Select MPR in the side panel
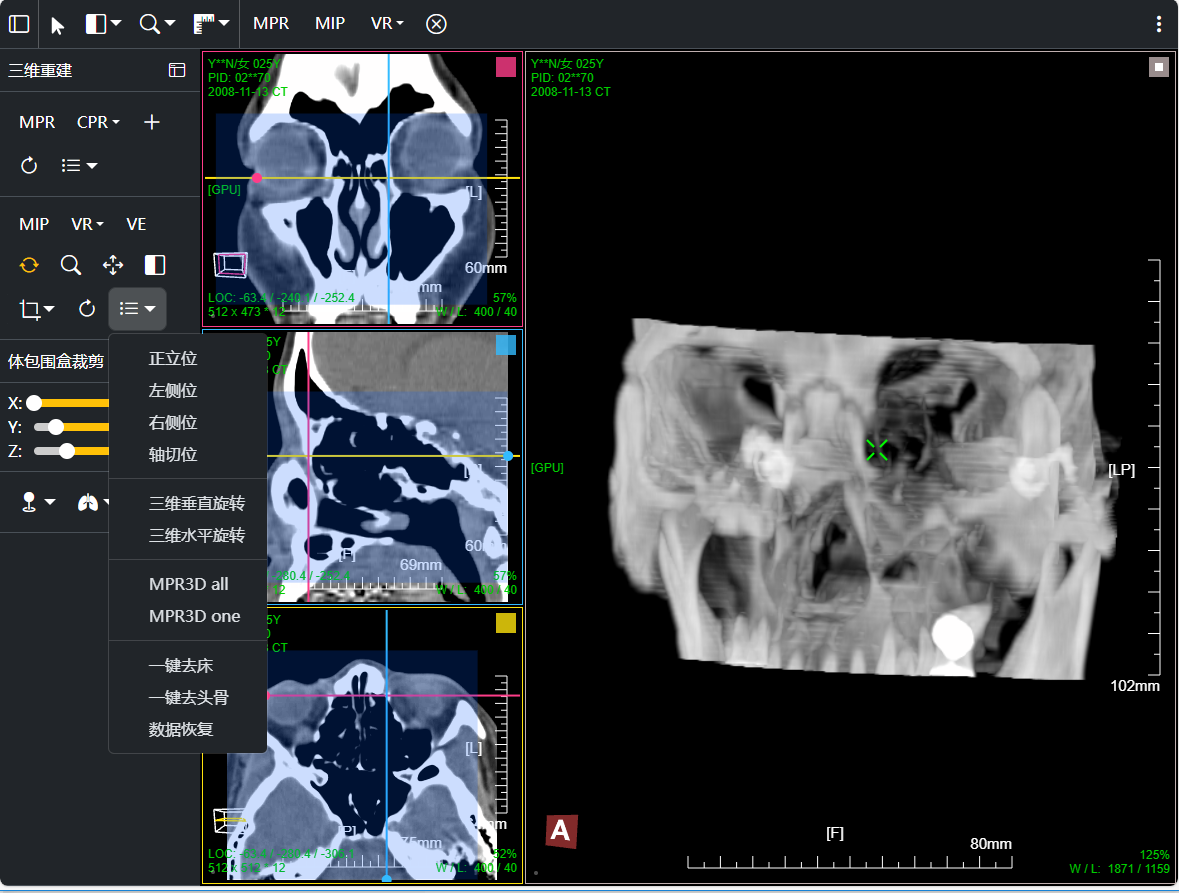The width and height of the screenshot is (1179, 893). [37, 122]
